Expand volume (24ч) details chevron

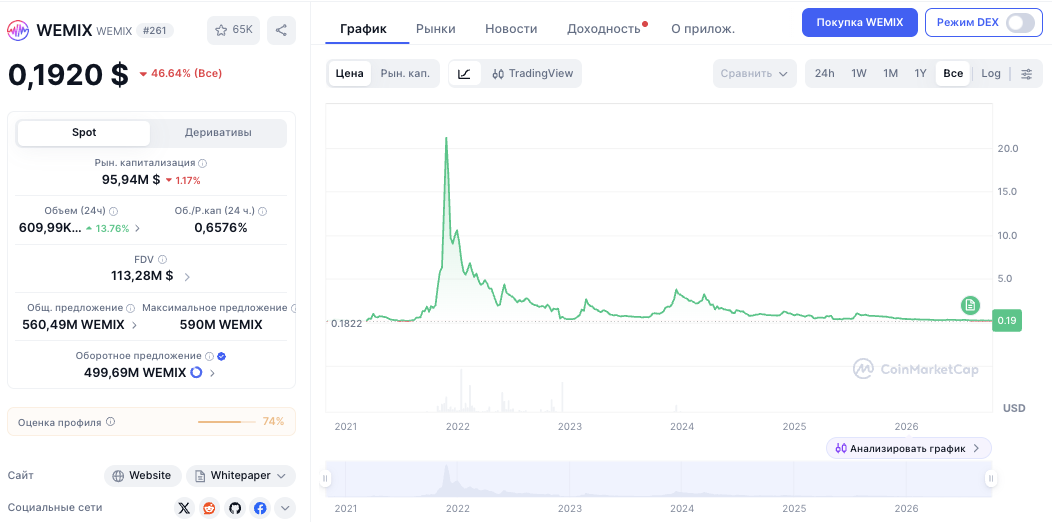tap(138, 228)
